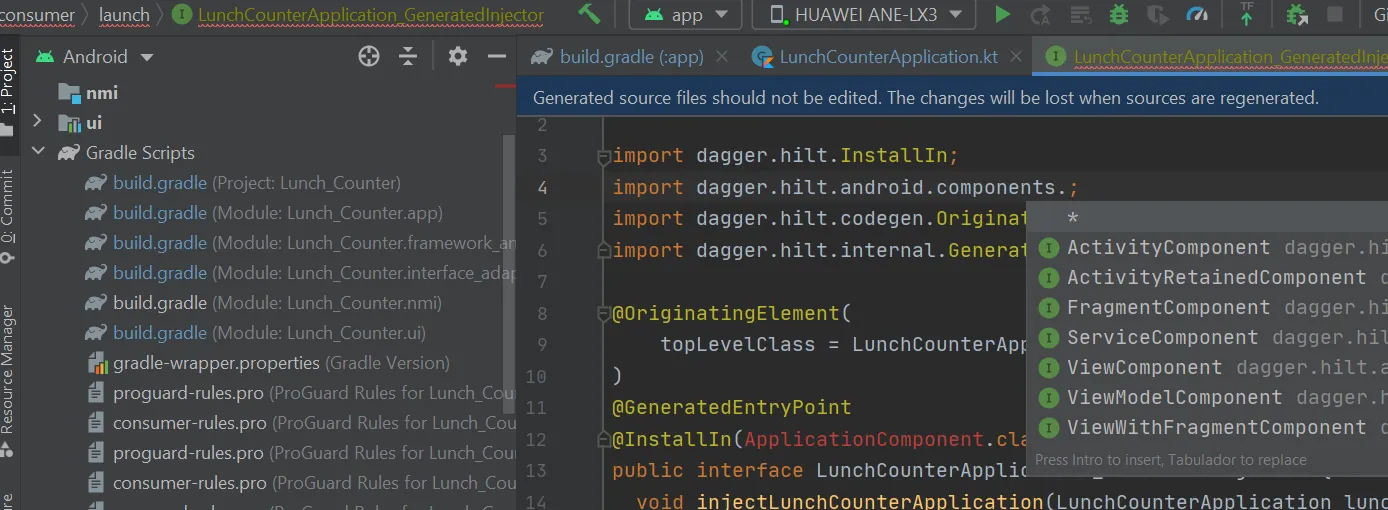Click the consumer breadcrumb

(39, 15)
